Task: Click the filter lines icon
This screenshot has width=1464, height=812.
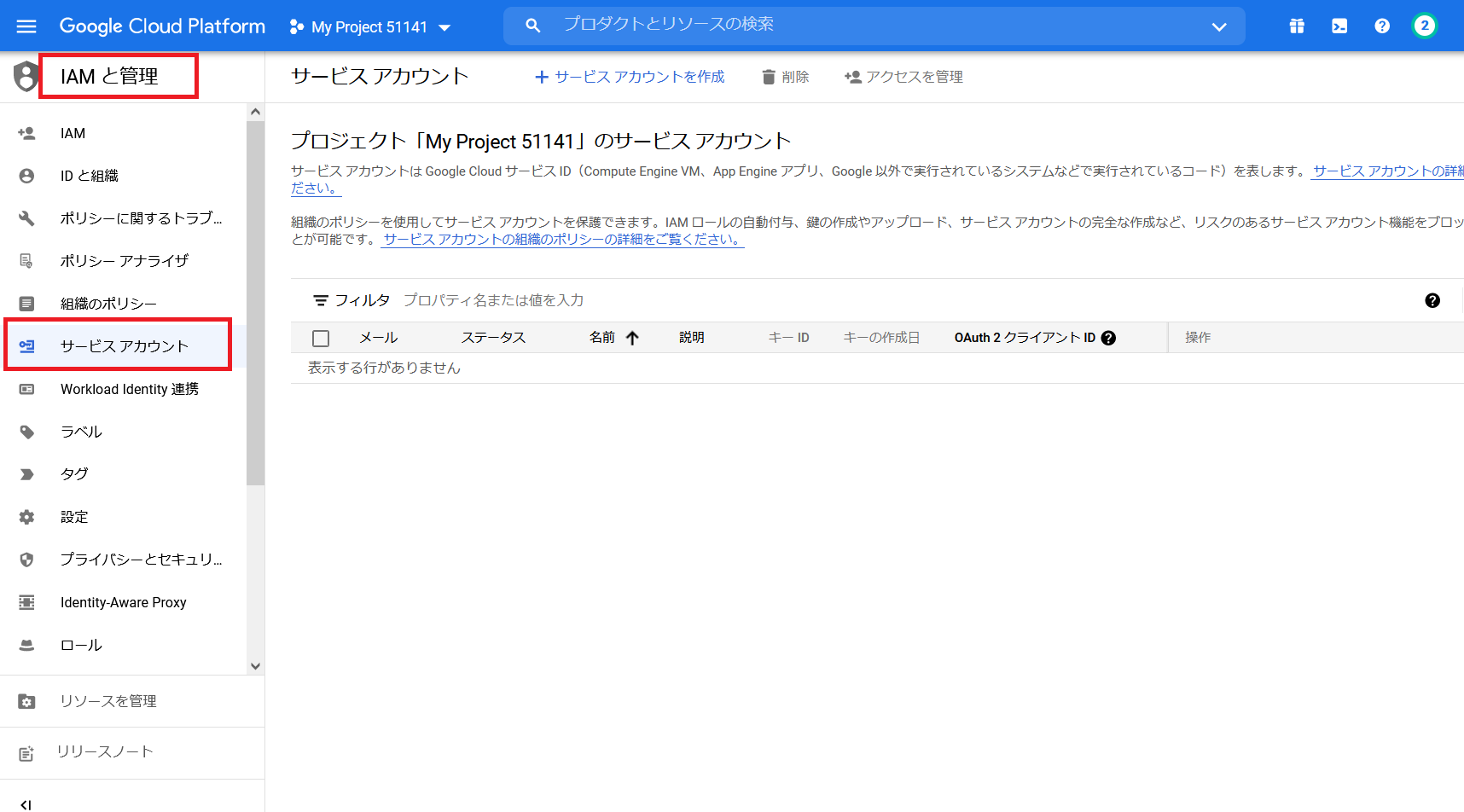Action: [x=321, y=300]
